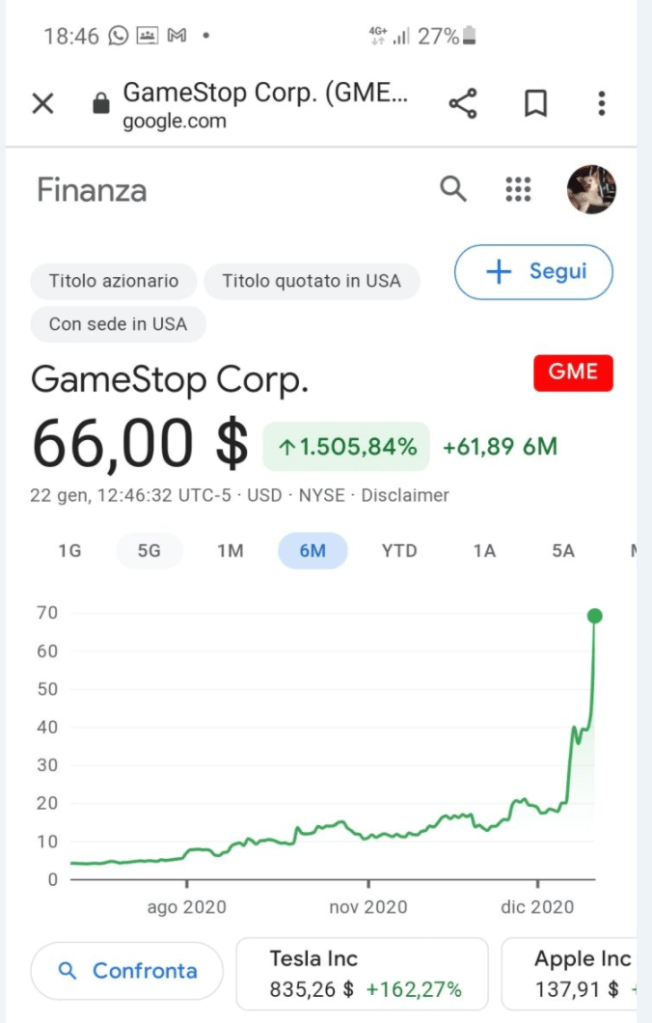The width and height of the screenshot is (652, 1023).
Task: Switch chart to 1M range
Action: click(230, 551)
